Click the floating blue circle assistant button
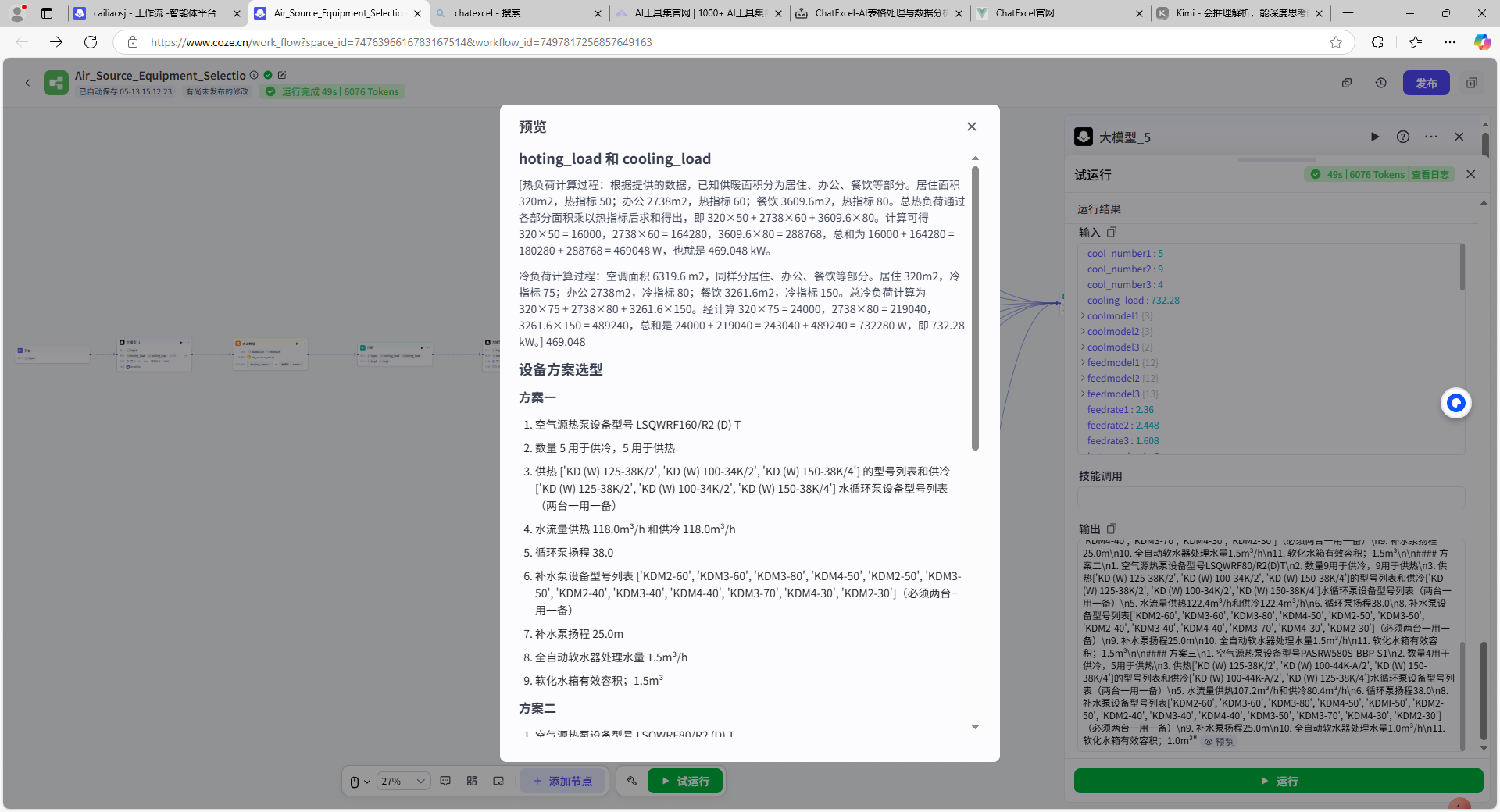This screenshot has width=1500, height=812. click(1456, 403)
